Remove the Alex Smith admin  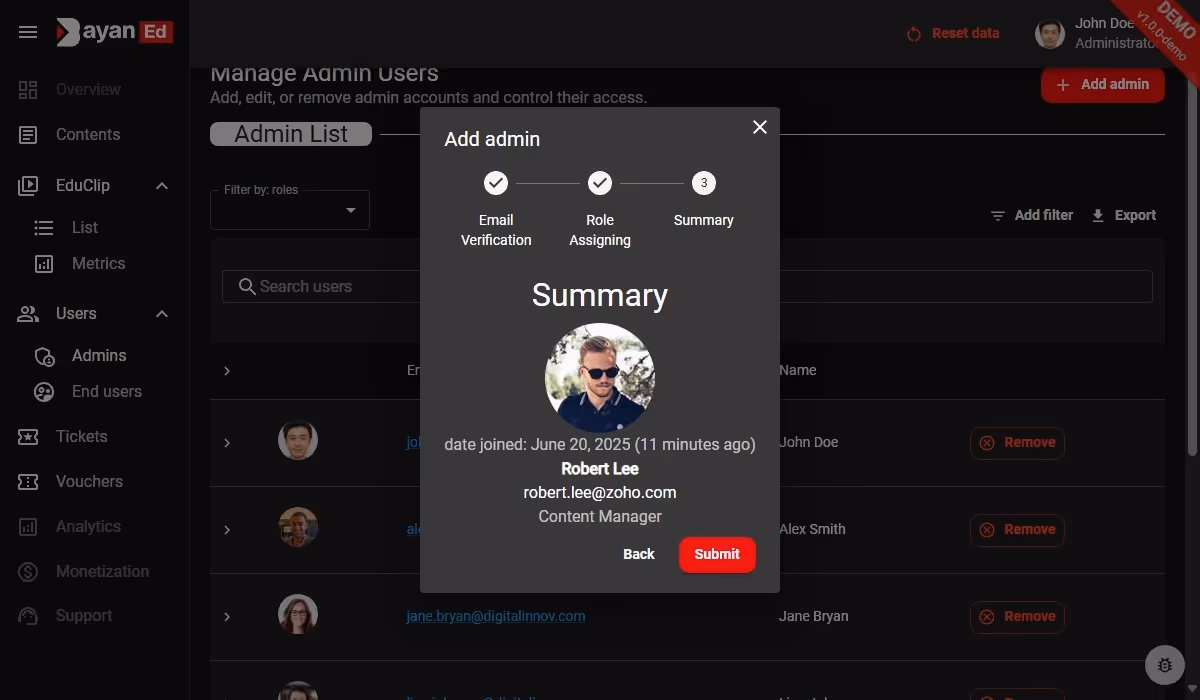pyautogui.click(x=1017, y=530)
